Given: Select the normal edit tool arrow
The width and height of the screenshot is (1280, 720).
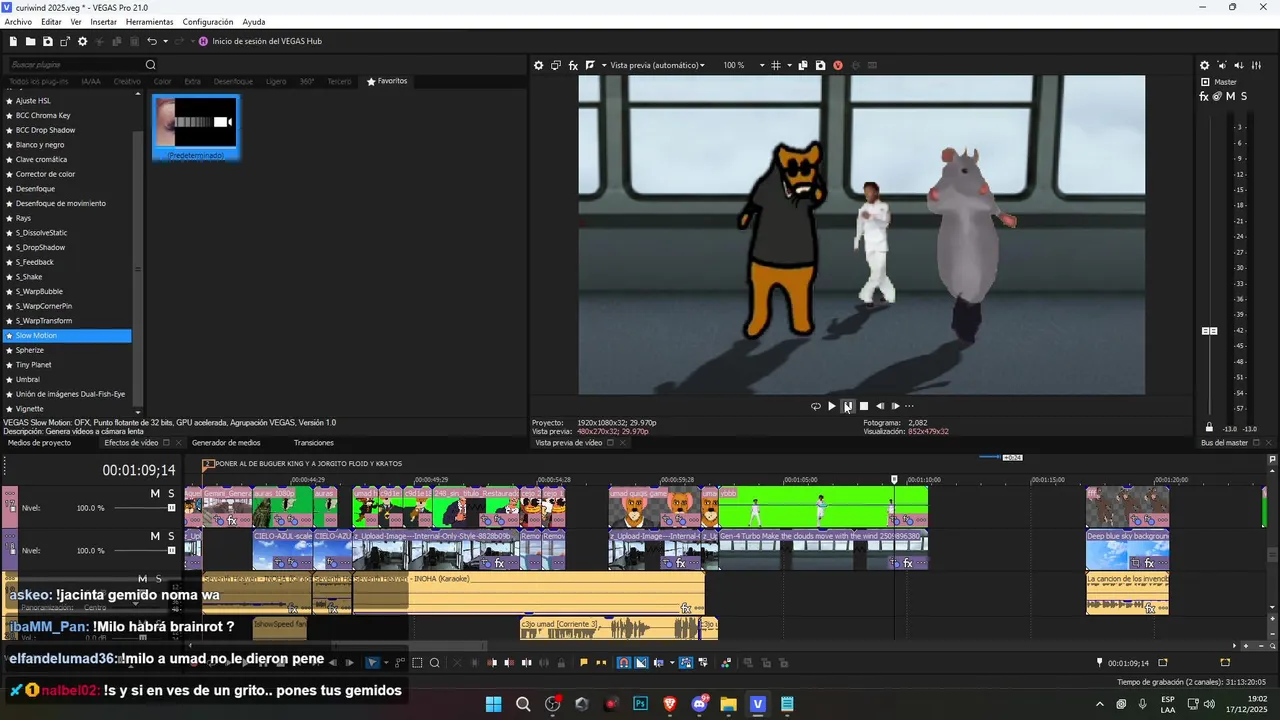Looking at the screenshot, I should click(x=372, y=662).
